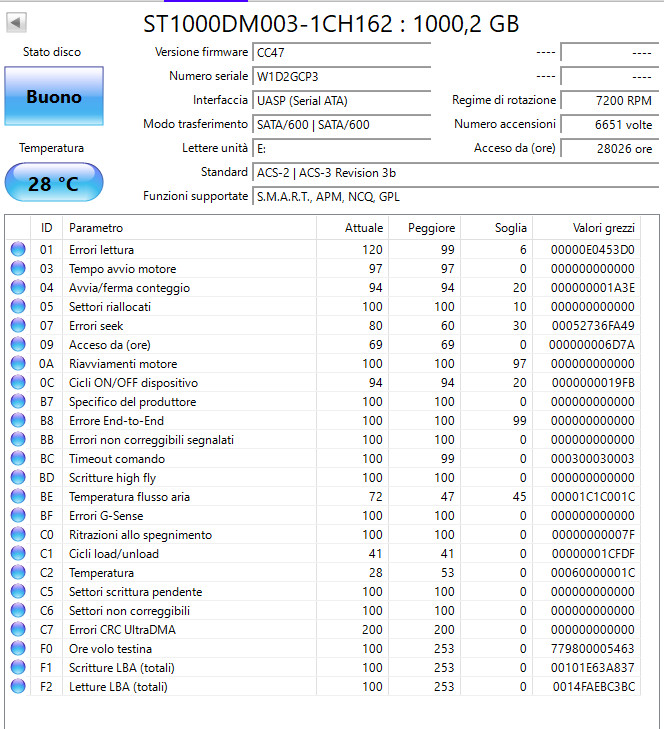Screen dimensions: 664x729
Task: Click the status orb next to Timeout comando
Action: (18, 458)
